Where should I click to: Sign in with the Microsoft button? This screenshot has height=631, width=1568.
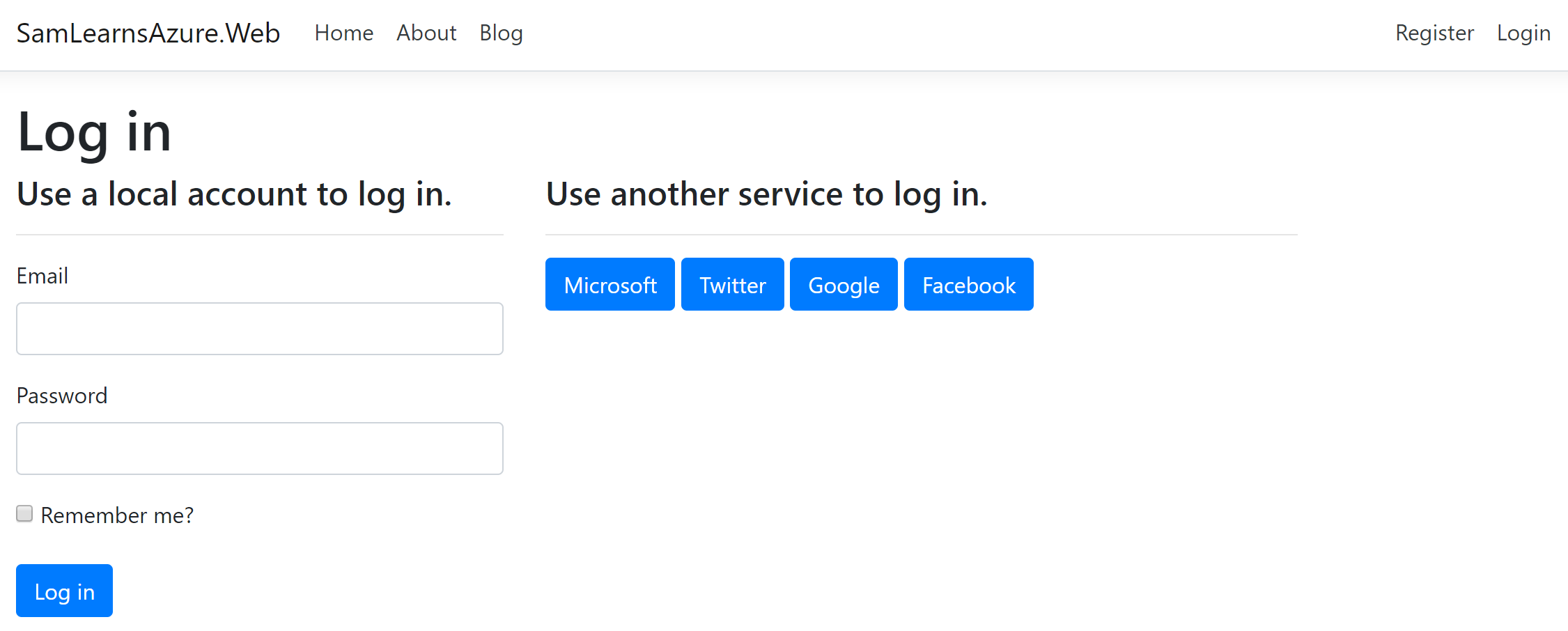(610, 285)
